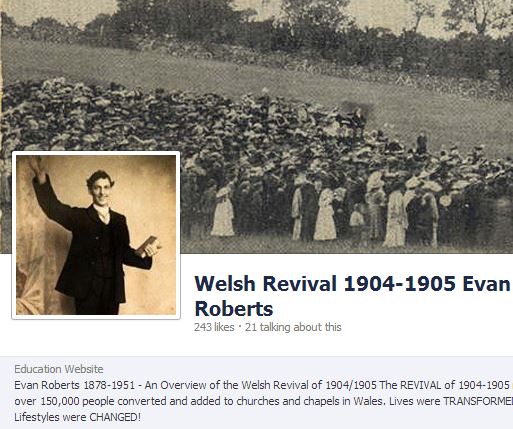
Task: Click the 1904-1905 dates in page title
Action: (399, 284)
